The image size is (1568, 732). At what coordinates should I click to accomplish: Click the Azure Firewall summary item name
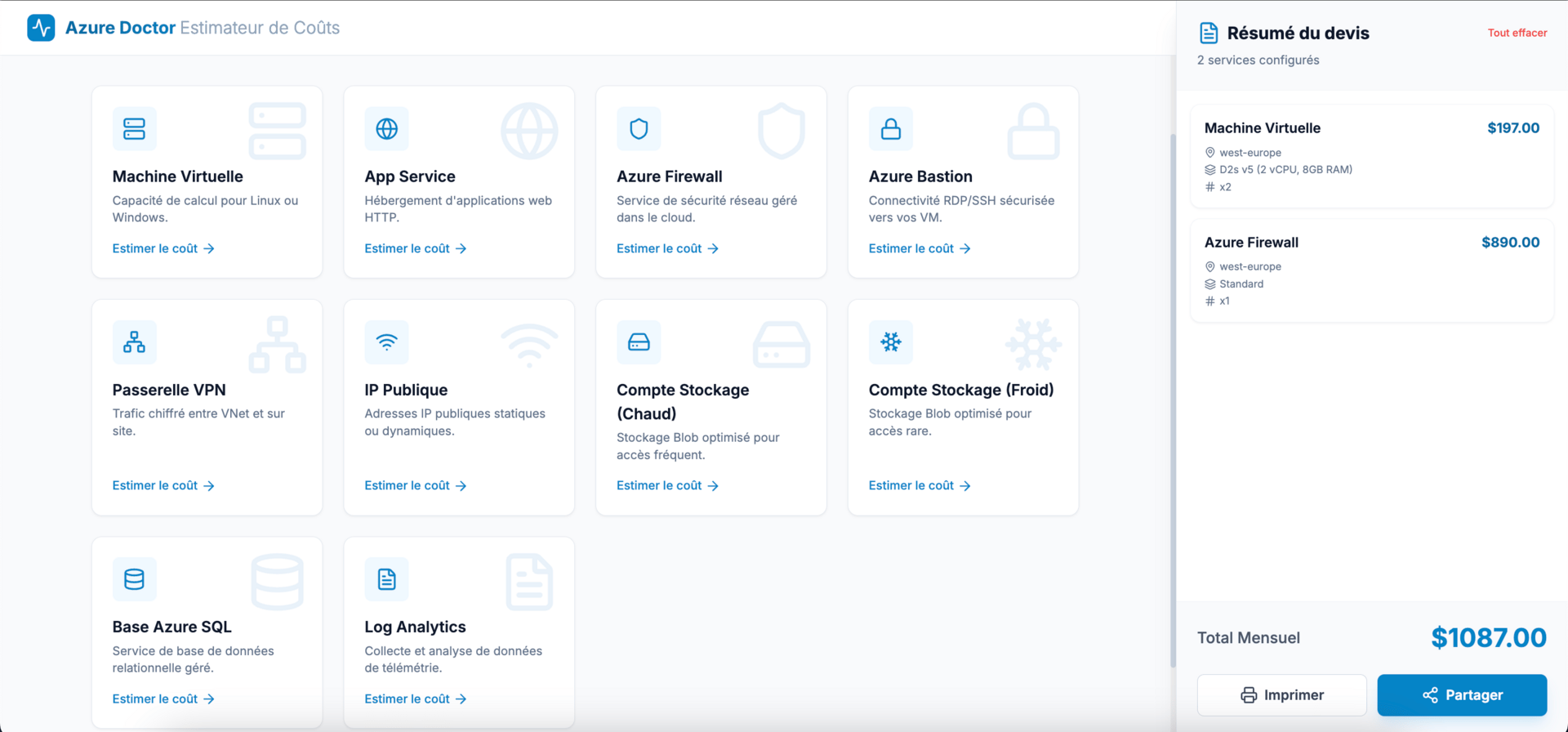click(1251, 243)
